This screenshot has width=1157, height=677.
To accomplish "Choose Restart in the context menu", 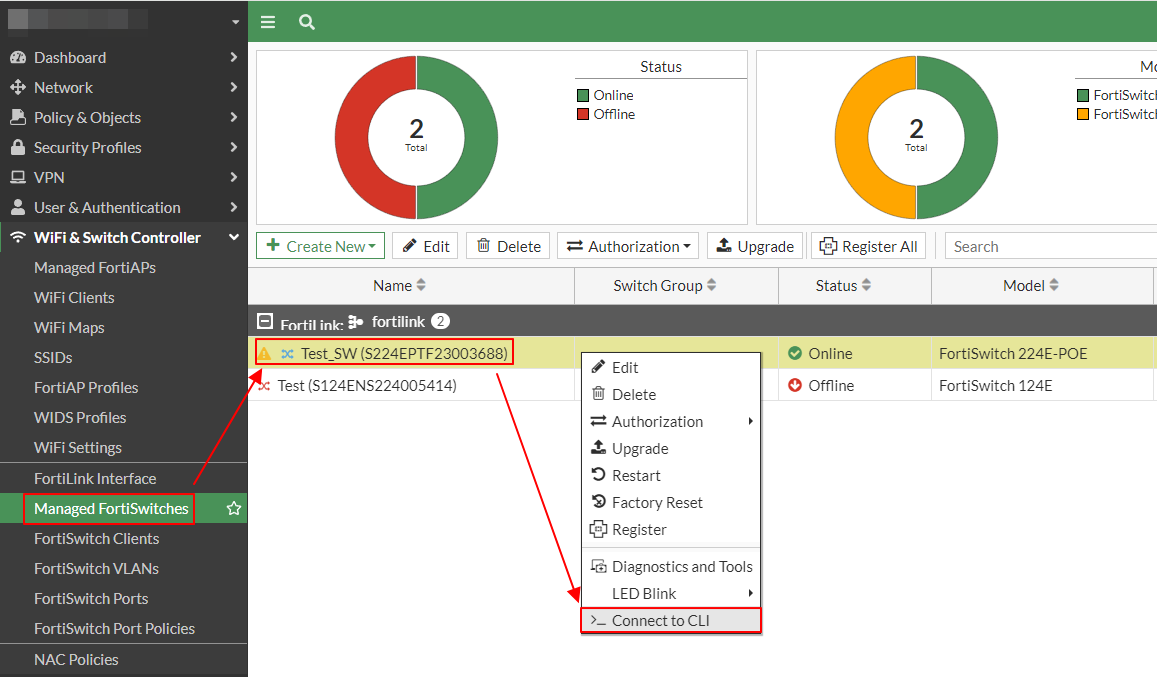I will [x=671, y=475].
